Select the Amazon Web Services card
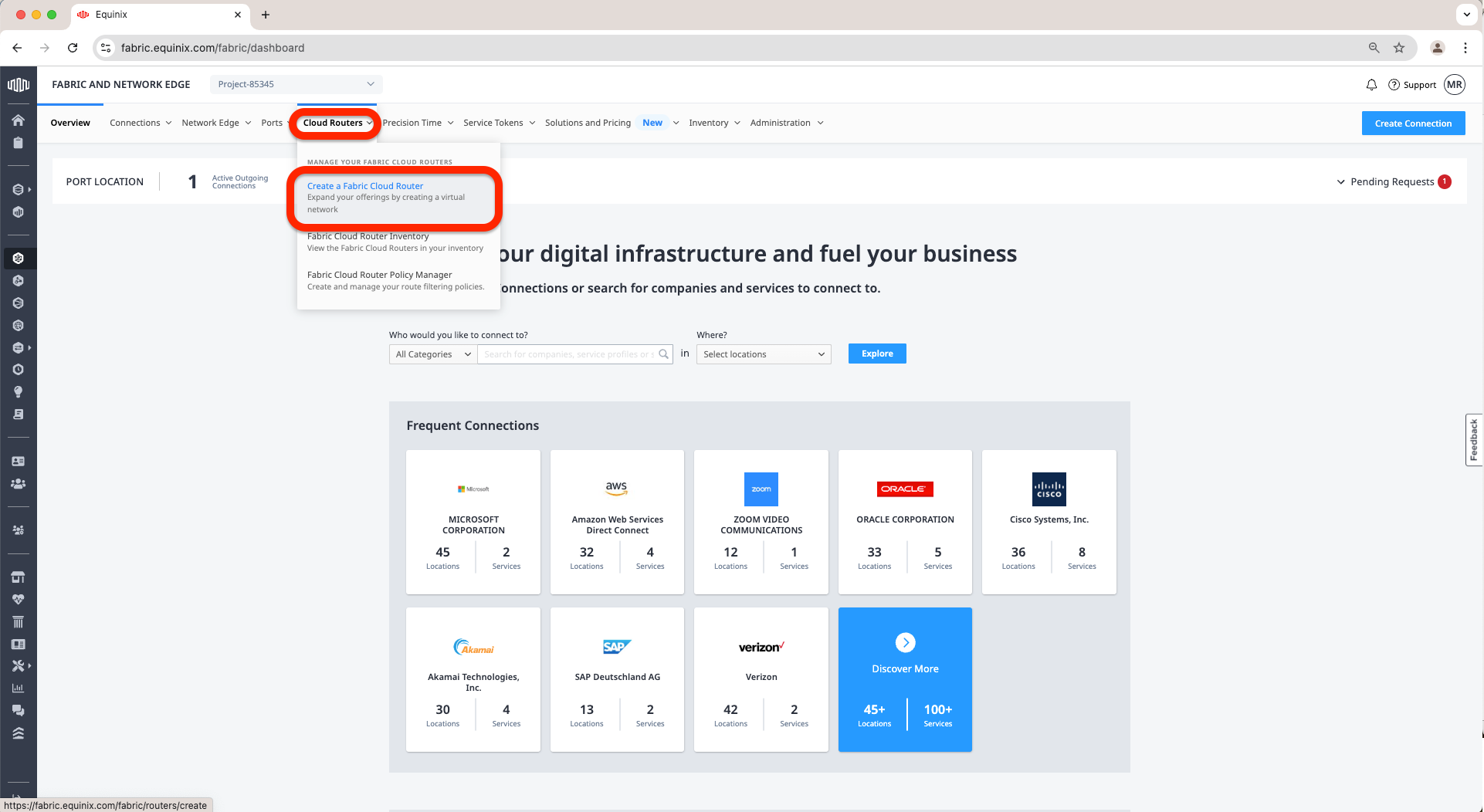The width and height of the screenshot is (1484, 812). [x=617, y=522]
